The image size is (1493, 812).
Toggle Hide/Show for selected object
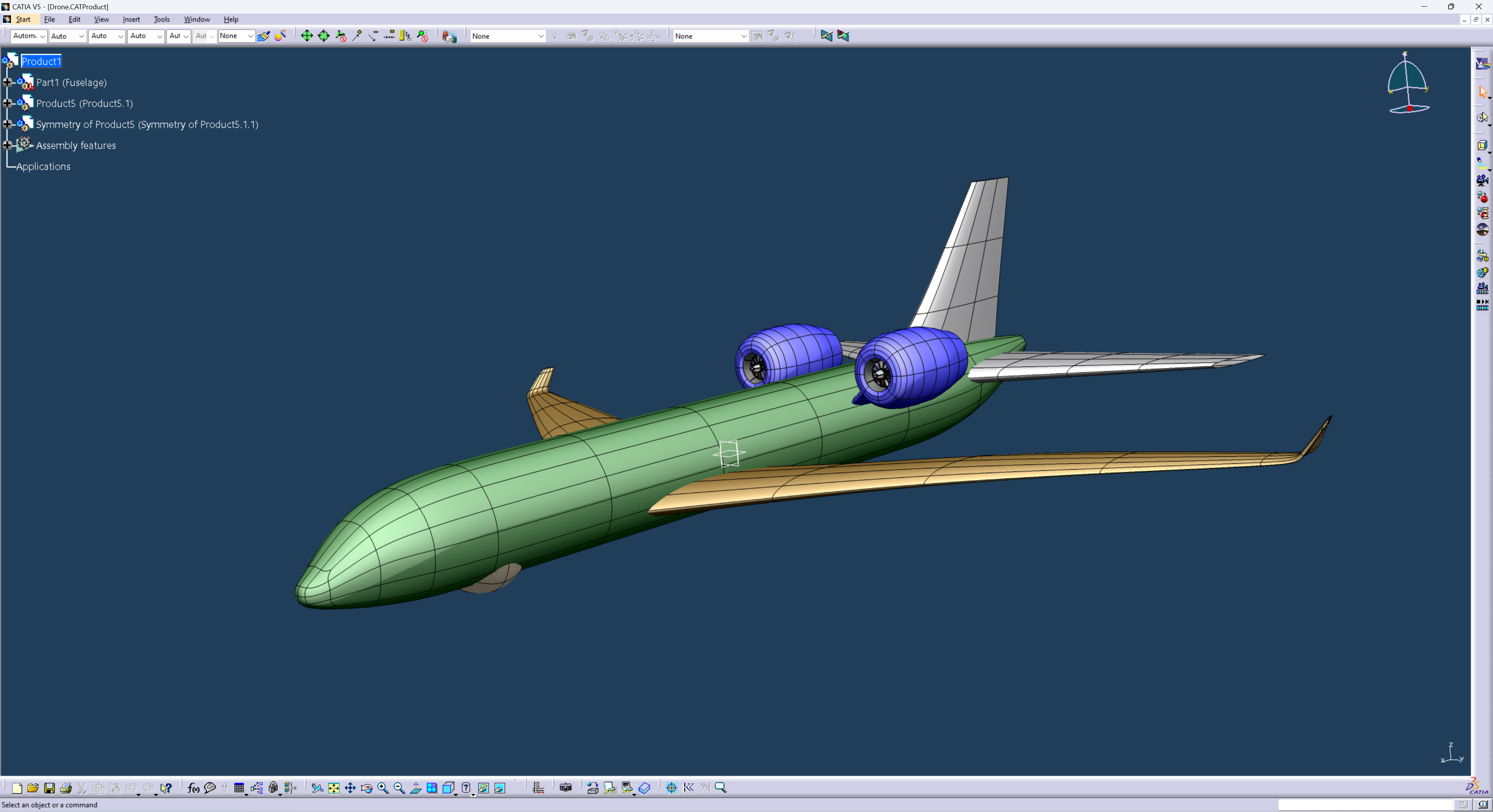(x=483, y=788)
